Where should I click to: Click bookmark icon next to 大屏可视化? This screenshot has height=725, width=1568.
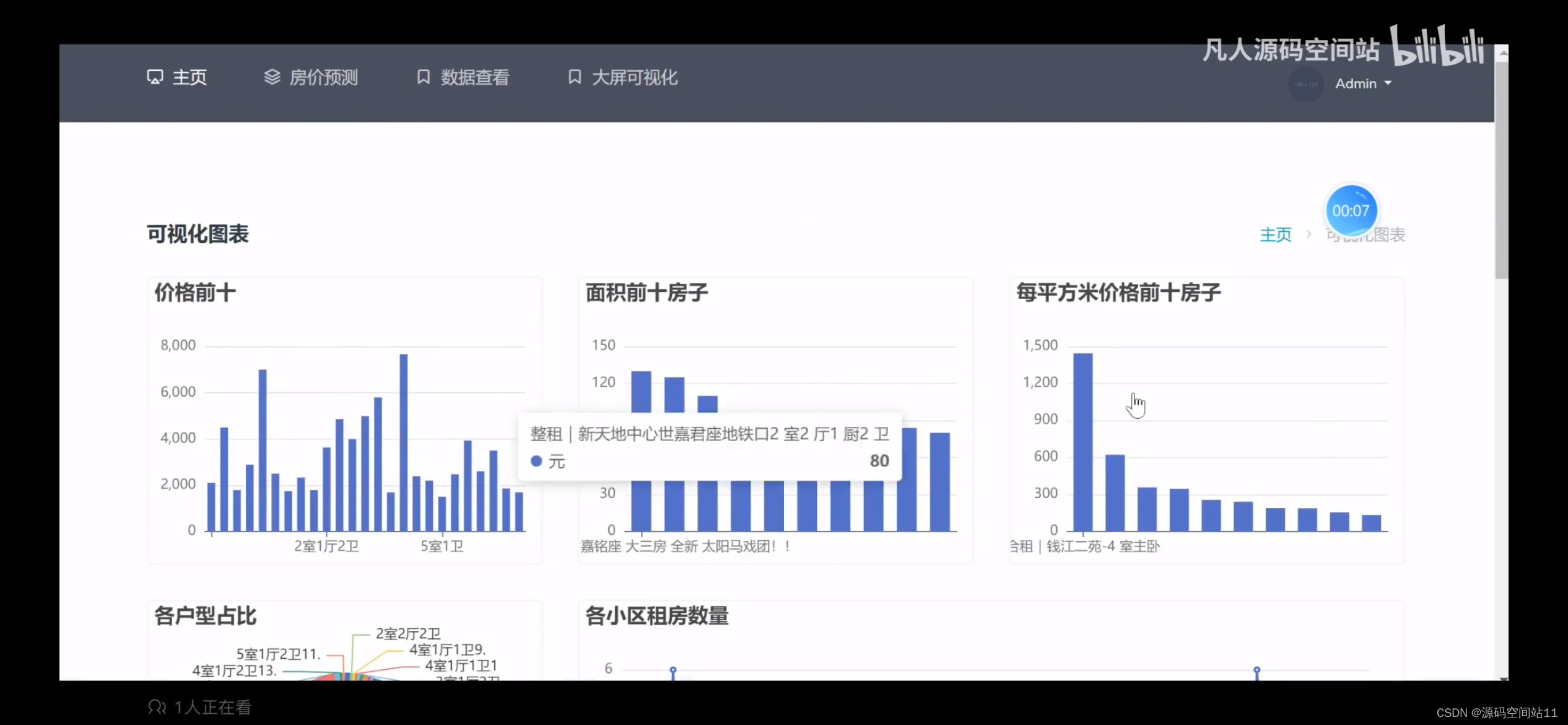575,77
